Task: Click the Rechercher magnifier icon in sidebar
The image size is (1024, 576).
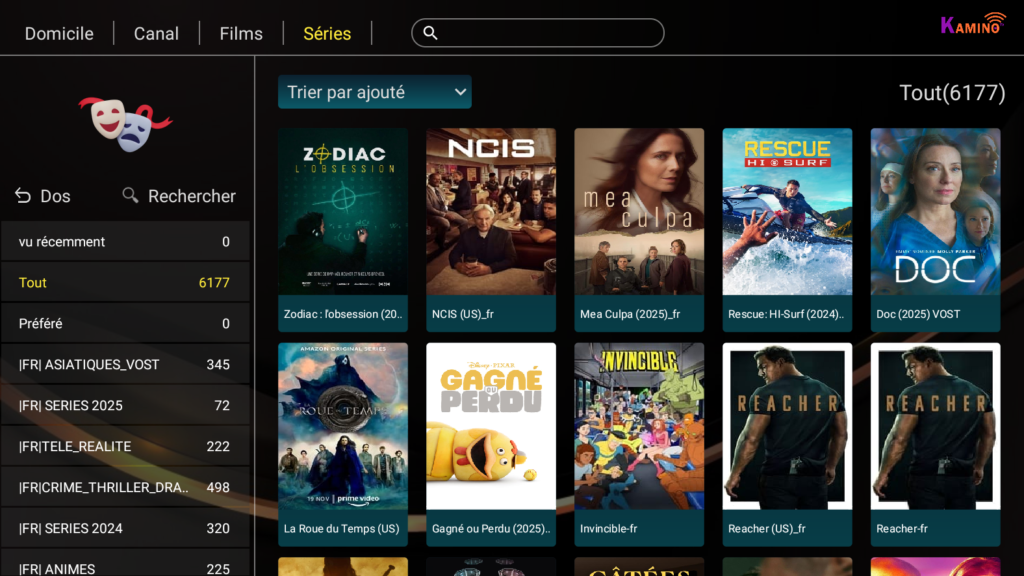Action: (130, 195)
